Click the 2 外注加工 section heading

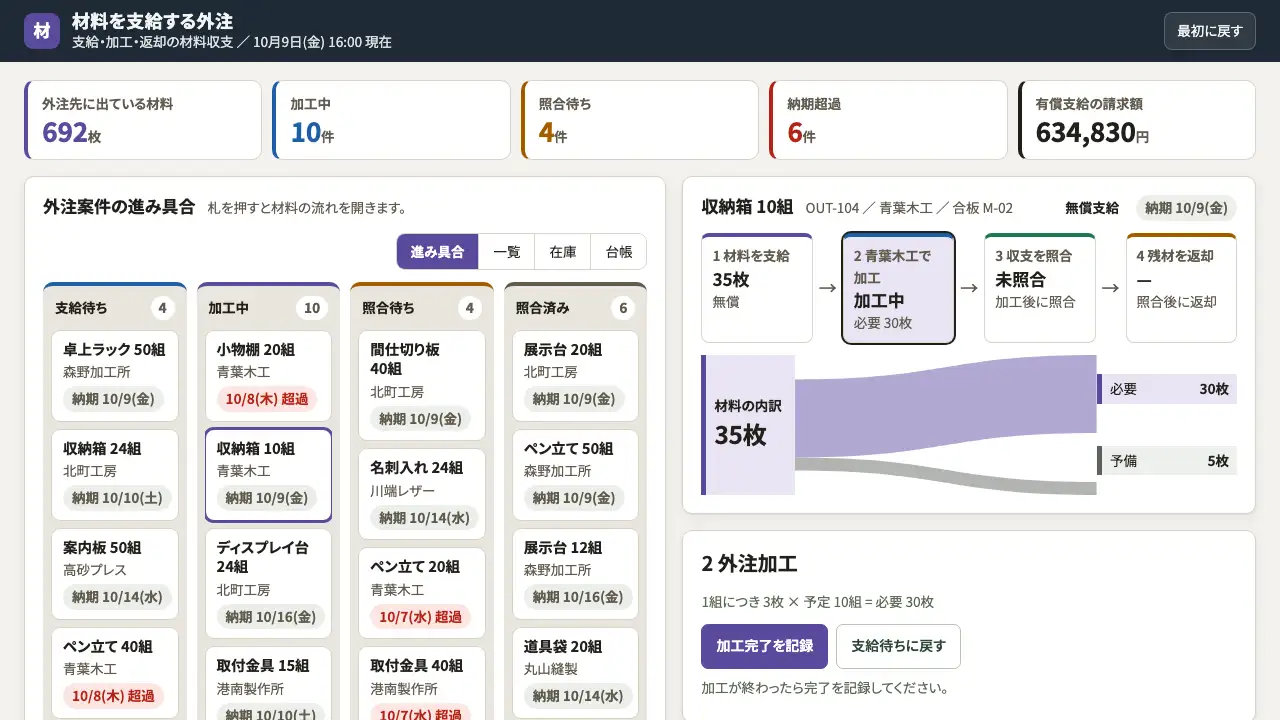pyautogui.click(x=749, y=563)
